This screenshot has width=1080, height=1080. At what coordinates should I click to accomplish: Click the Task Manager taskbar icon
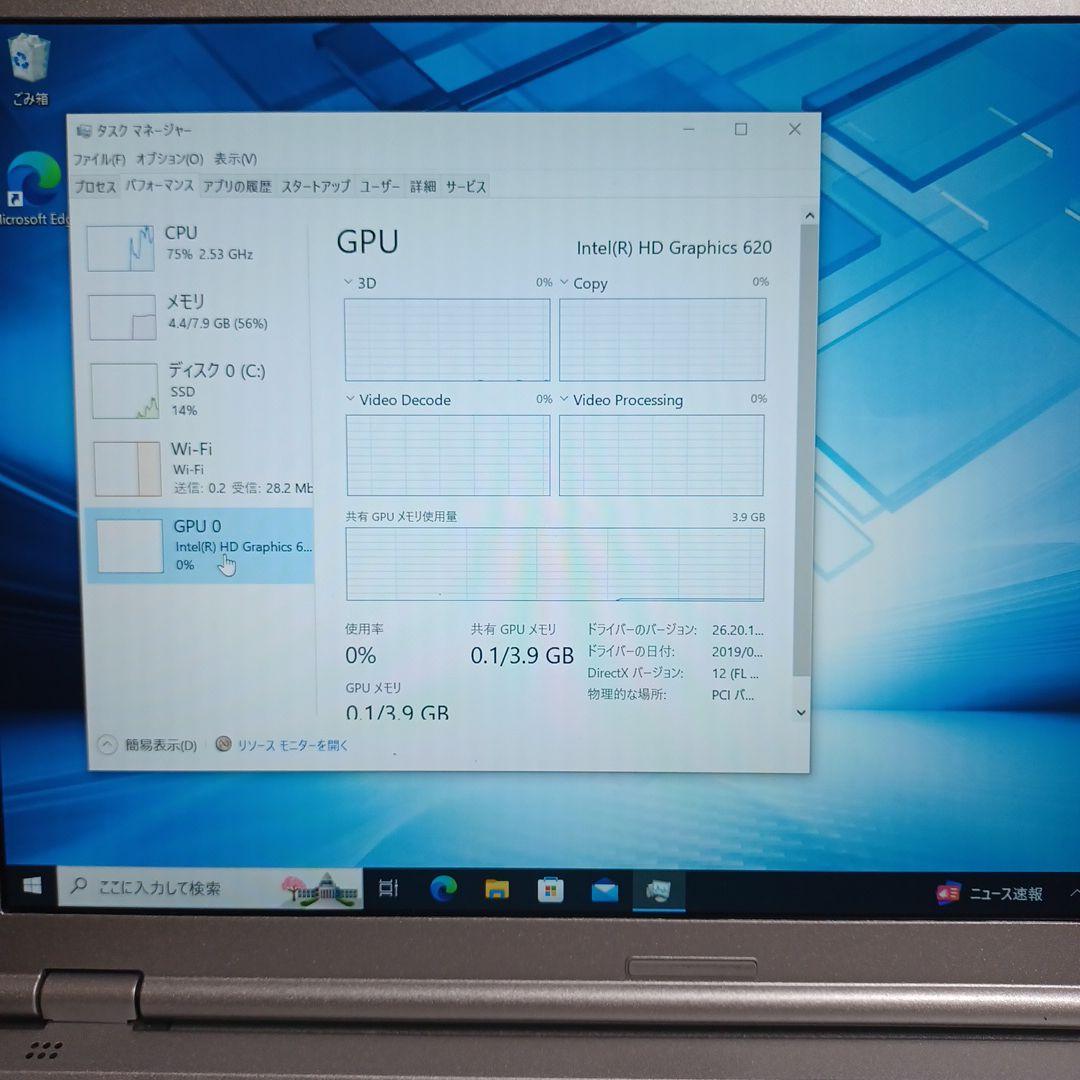[659, 888]
